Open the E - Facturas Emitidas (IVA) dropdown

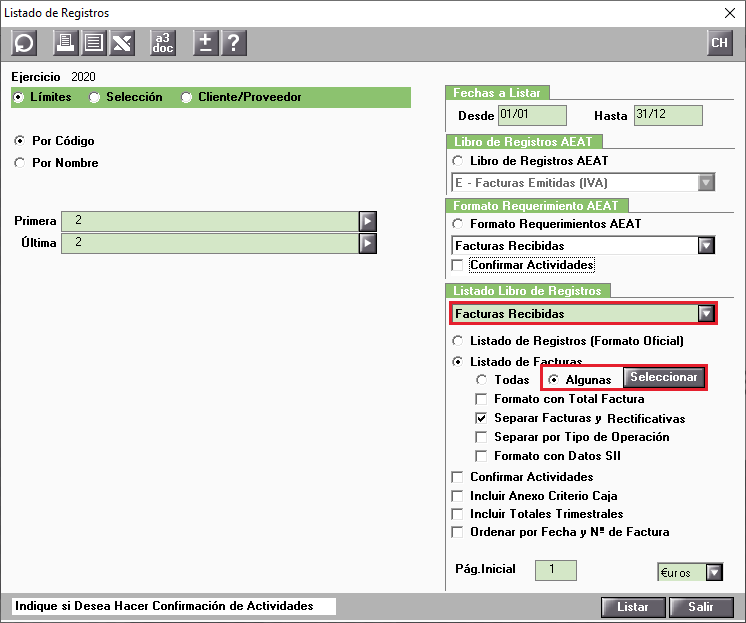706,183
